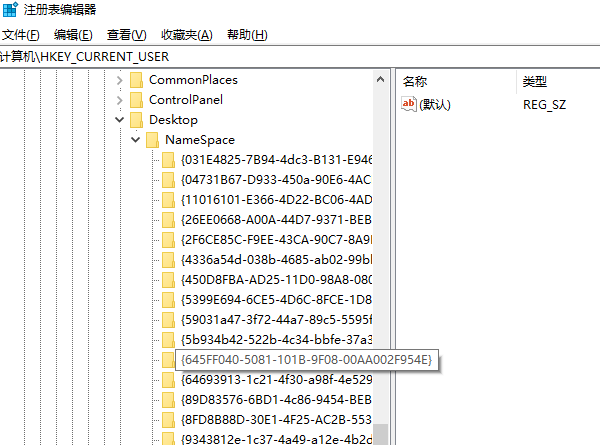Click folder icon of {5399E694-6CE5 key
Image resolution: width=600 pixels, height=445 pixels.
tap(168, 300)
